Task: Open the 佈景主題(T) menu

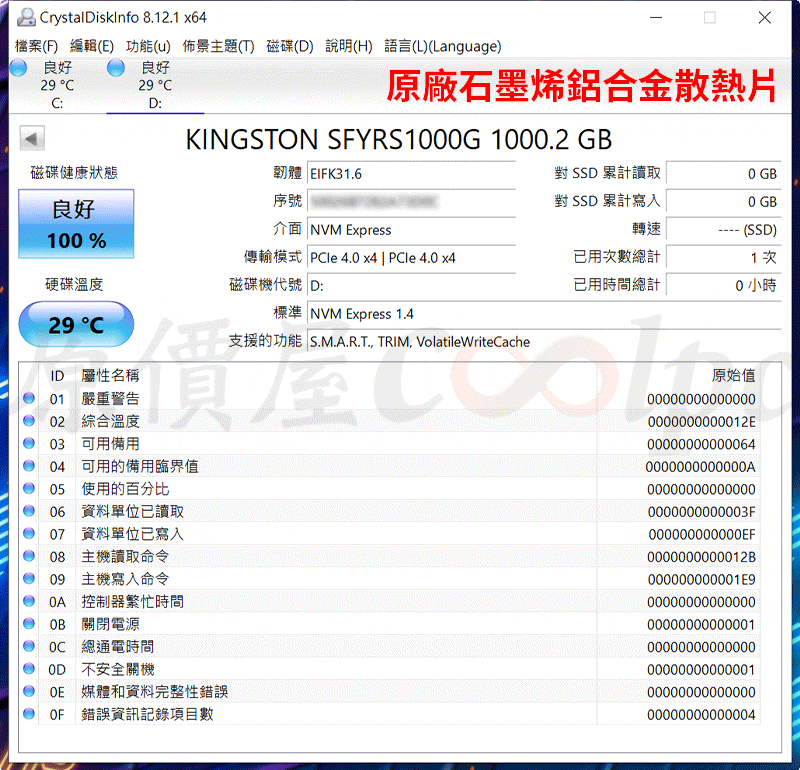Action: 218,46
